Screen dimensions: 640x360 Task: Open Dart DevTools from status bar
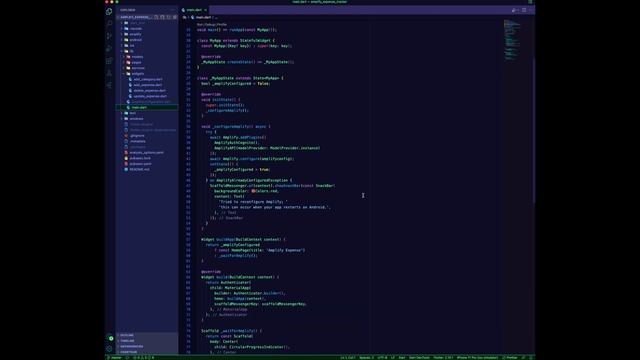(420, 358)
